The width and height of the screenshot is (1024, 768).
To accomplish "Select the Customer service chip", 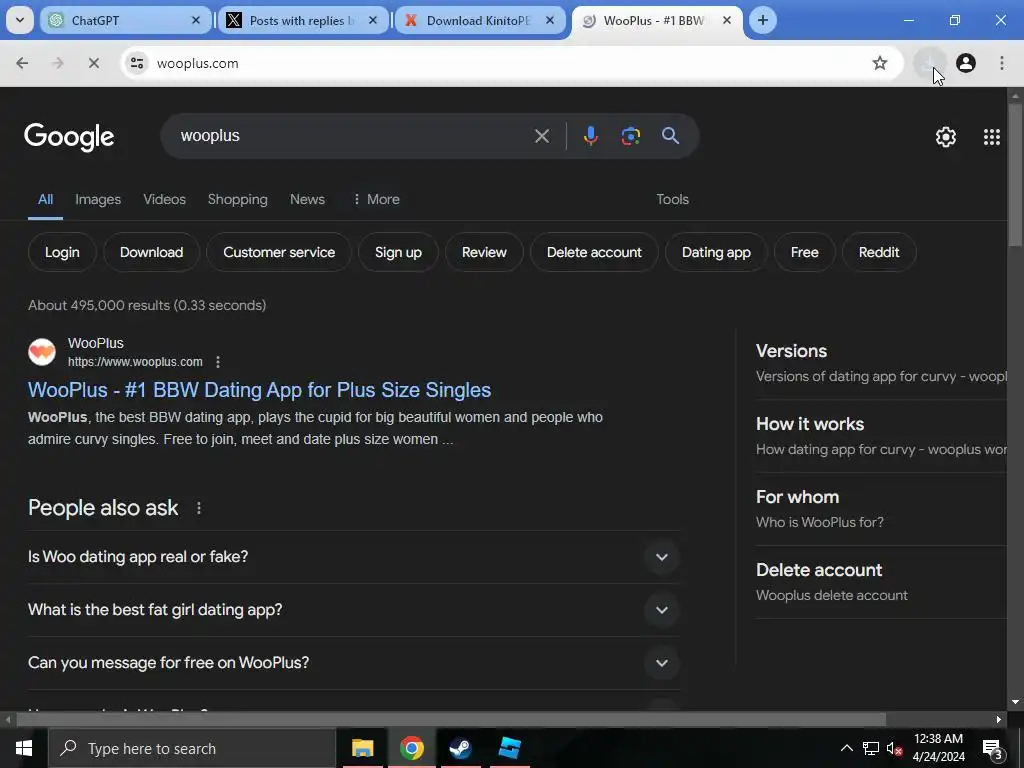I will coord(279,253).
